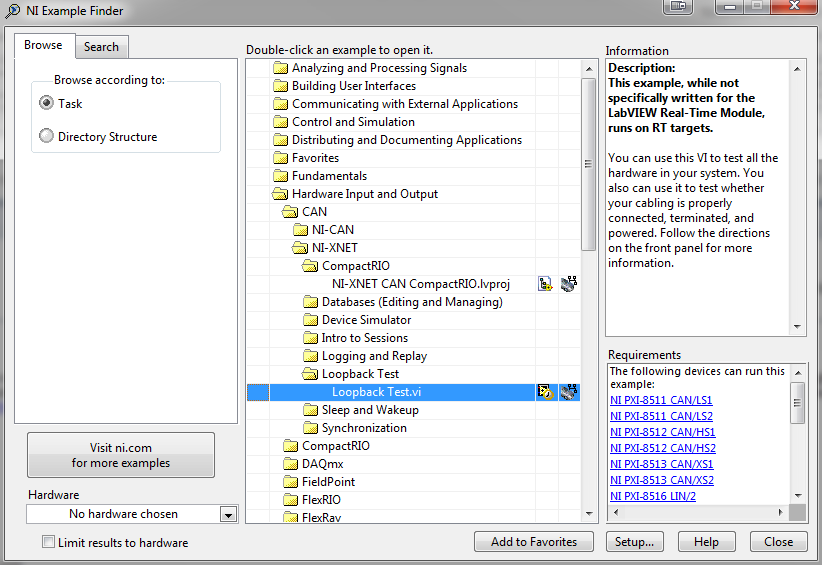This screenshot has width=822, height=565.
Task: Select NI-XNET CAN CompactRIO.lvproj entry
Action: 420,284
